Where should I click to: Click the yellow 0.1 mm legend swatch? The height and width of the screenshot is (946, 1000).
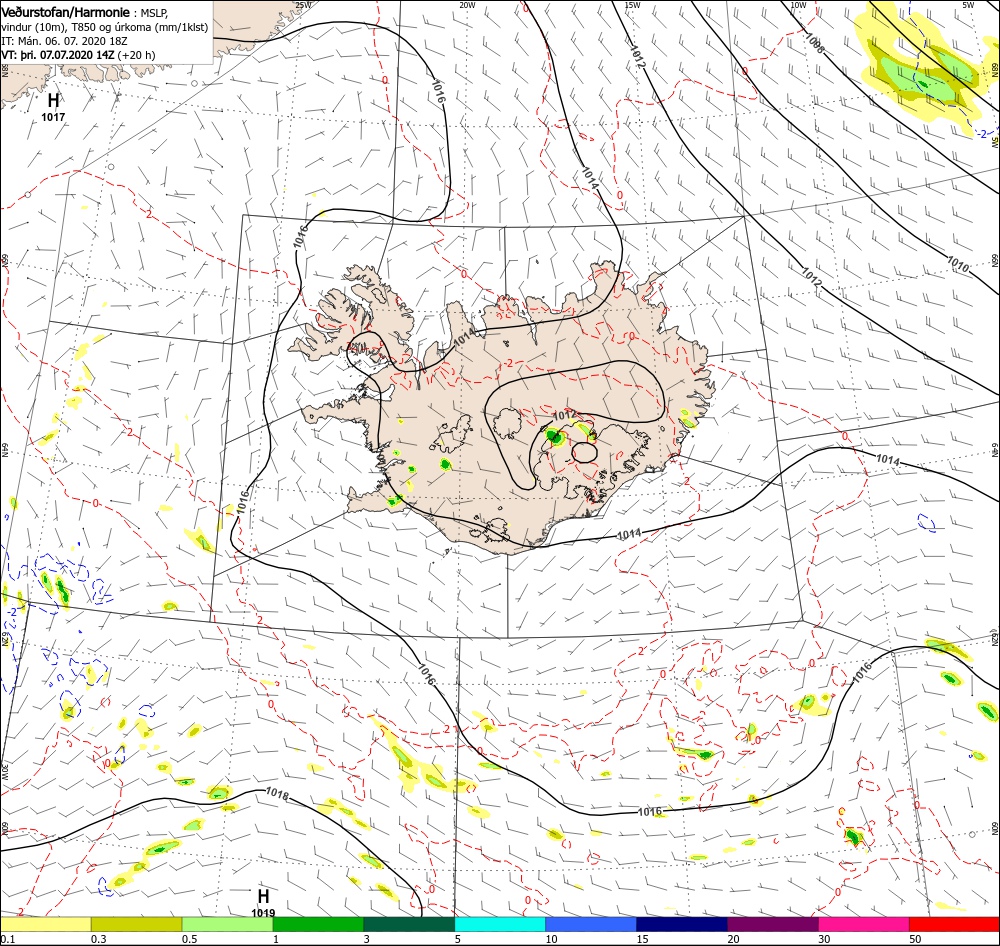[45, 924]
